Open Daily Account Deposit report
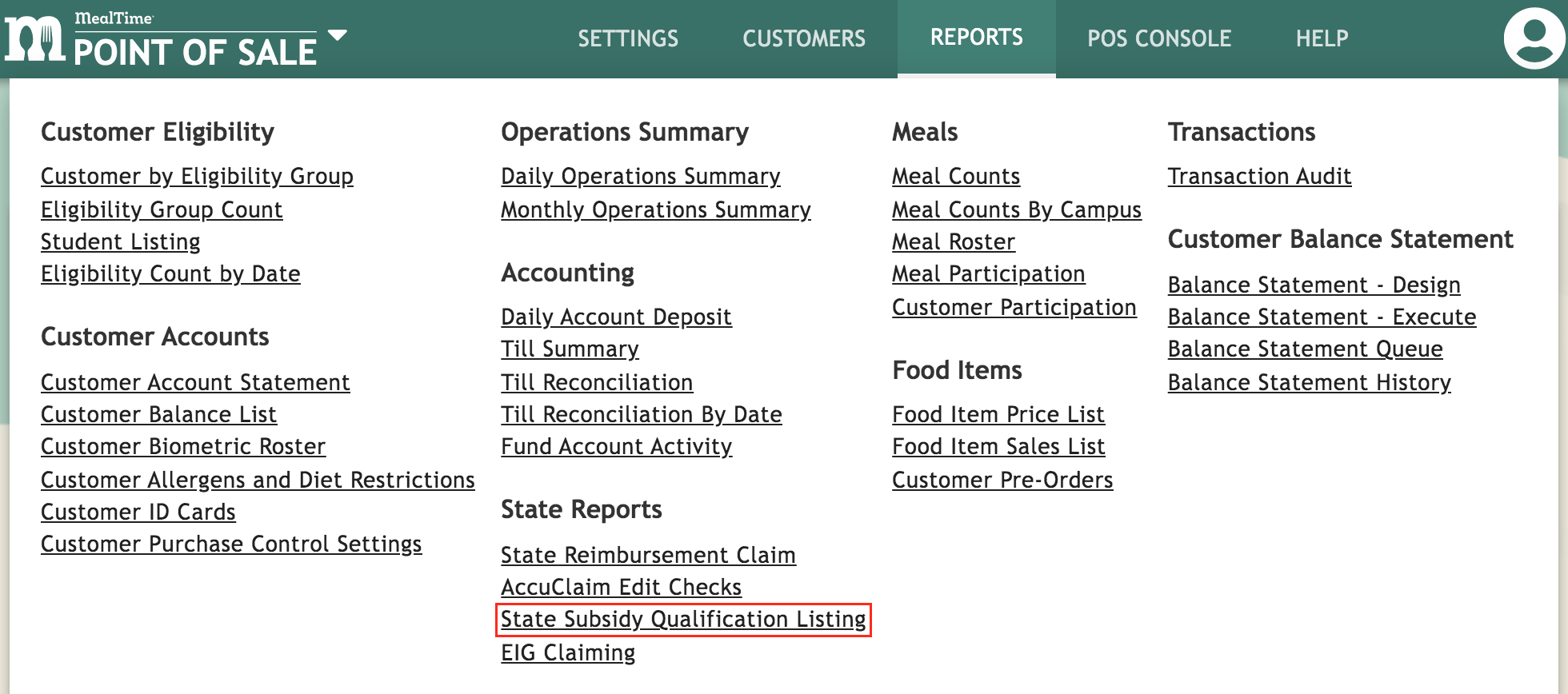This screenshot has width=1568, height=694. point(616,317)
